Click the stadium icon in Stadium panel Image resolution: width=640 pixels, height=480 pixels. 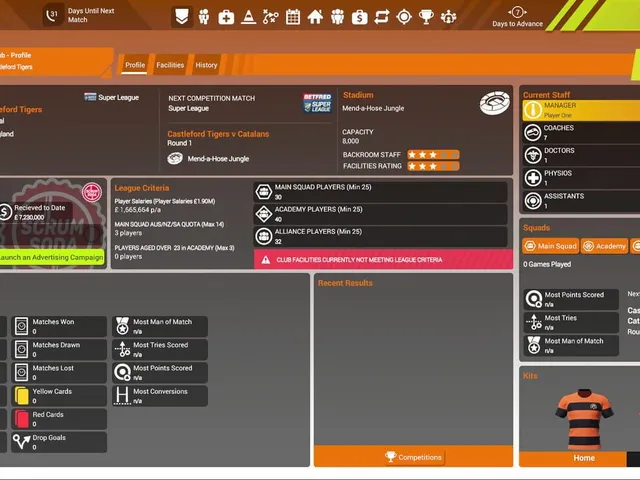495,103
